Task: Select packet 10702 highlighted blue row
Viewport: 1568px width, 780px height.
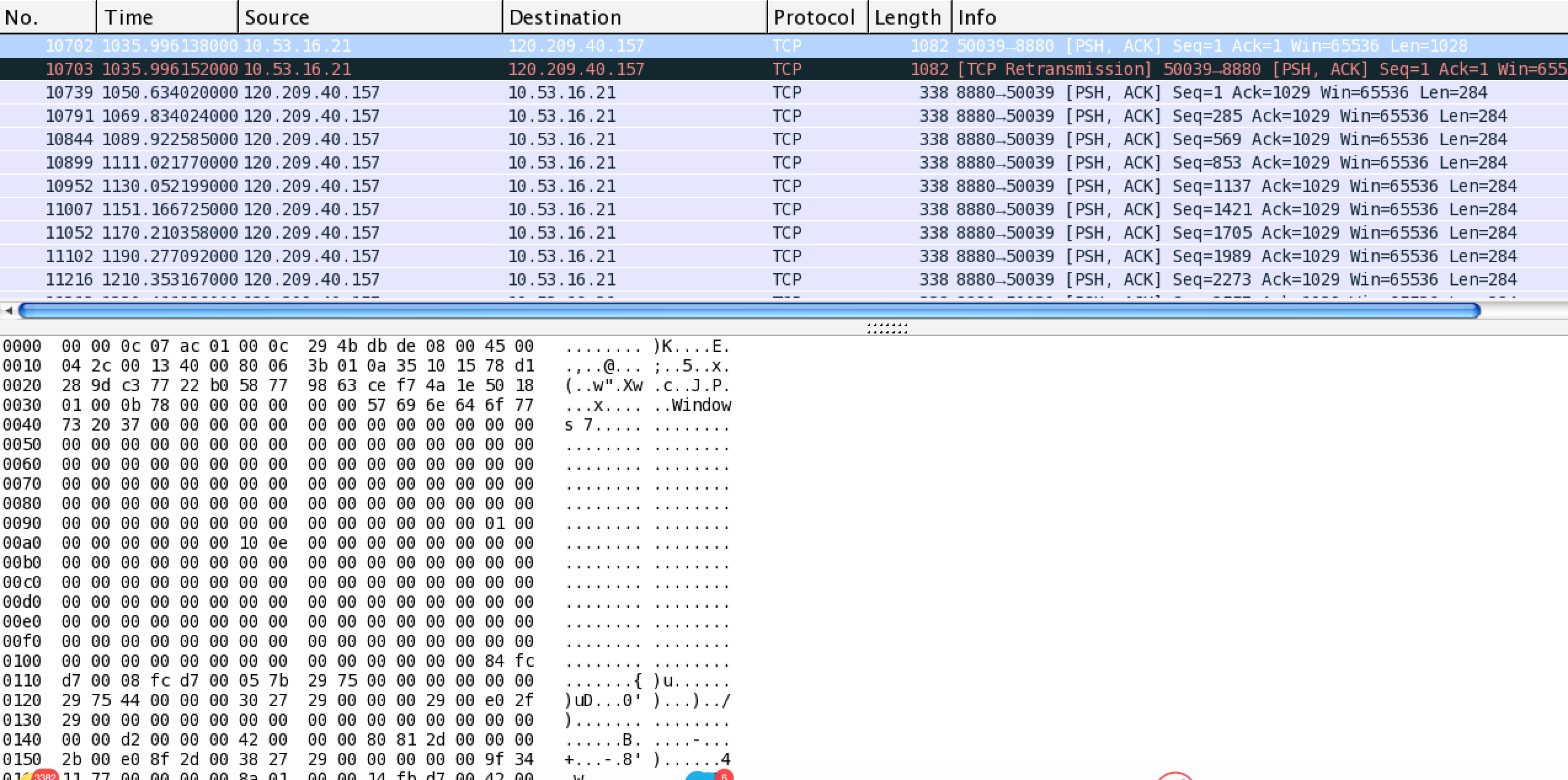Action: click(400, 45)
